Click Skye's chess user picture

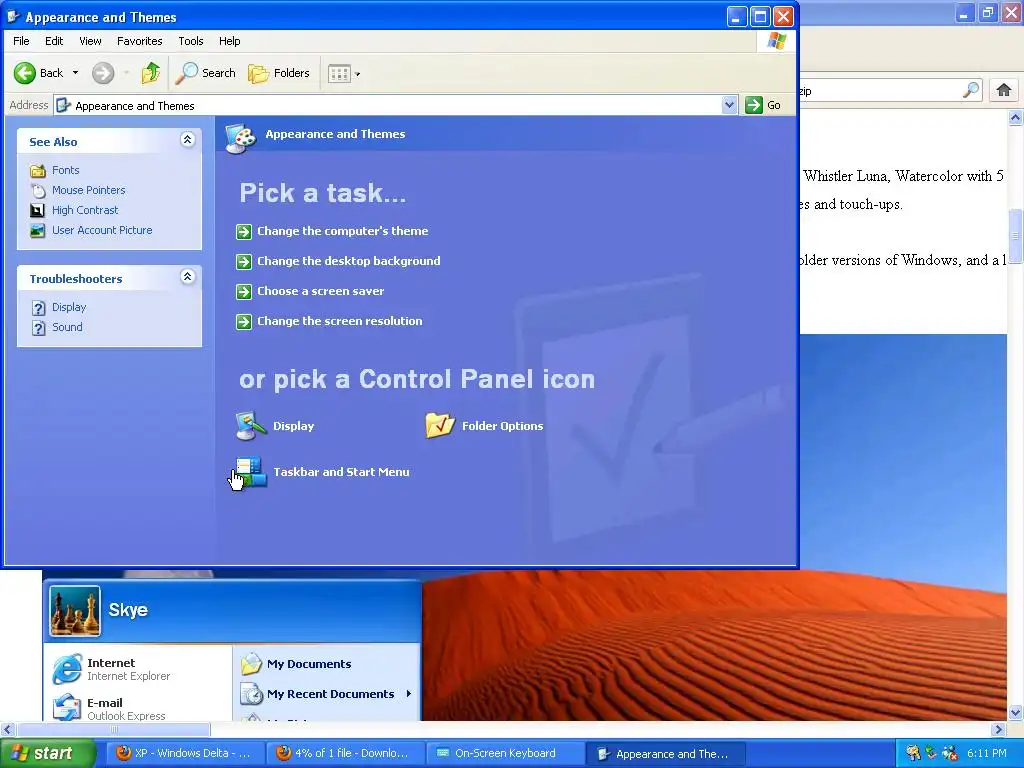click(75, 611)
